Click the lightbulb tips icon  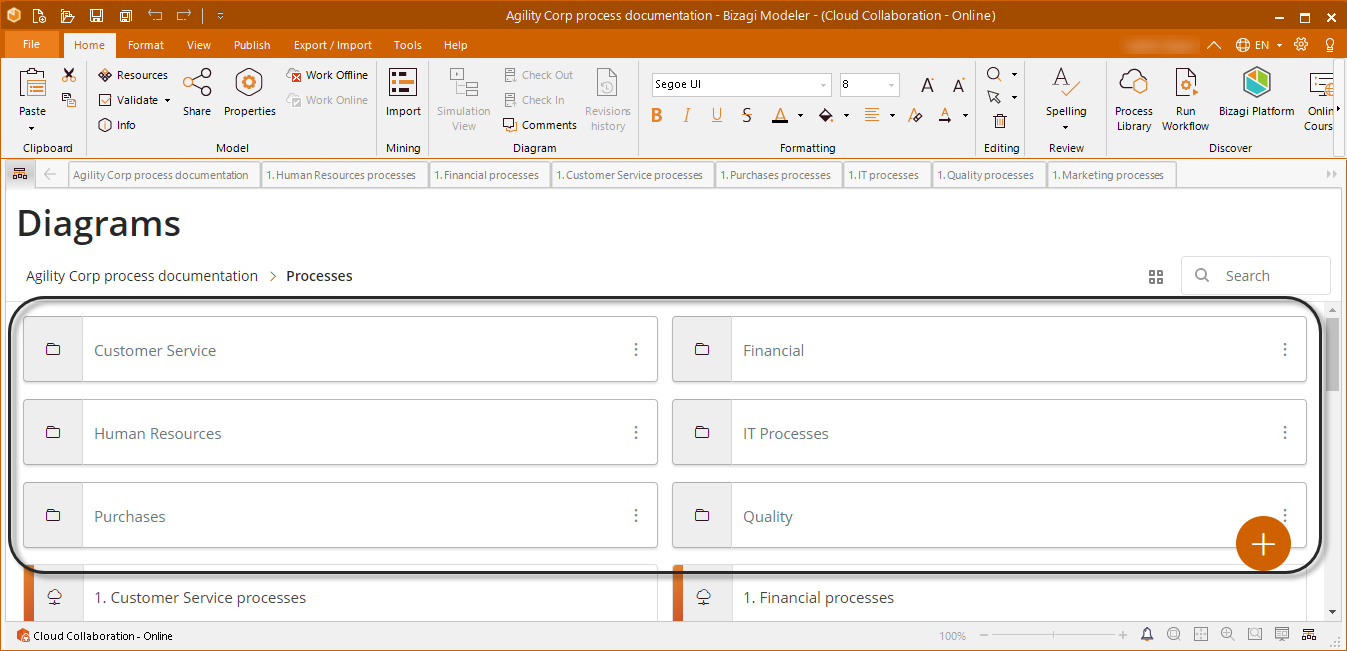coord(1330,45)
